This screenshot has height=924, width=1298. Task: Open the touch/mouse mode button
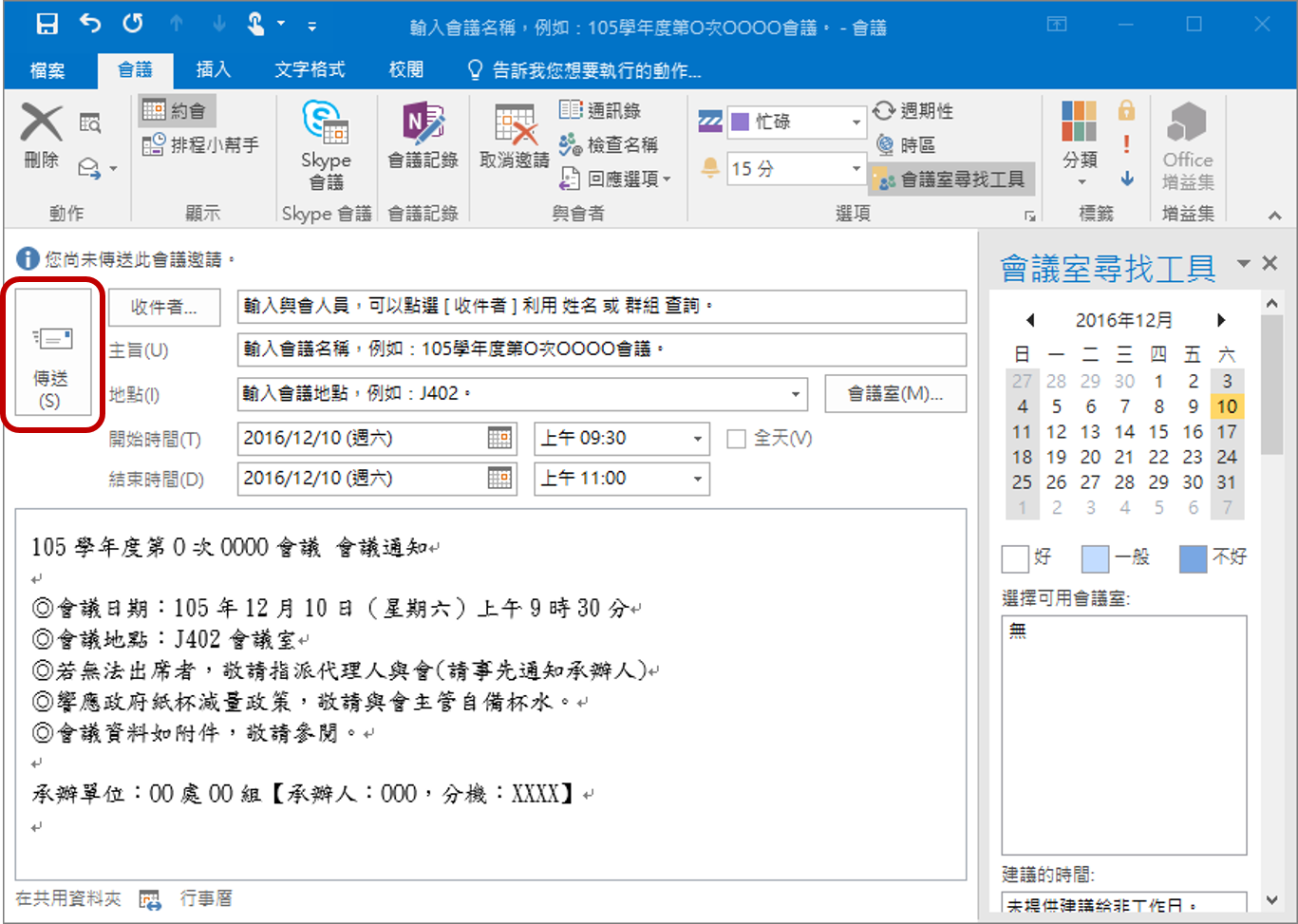255,24
